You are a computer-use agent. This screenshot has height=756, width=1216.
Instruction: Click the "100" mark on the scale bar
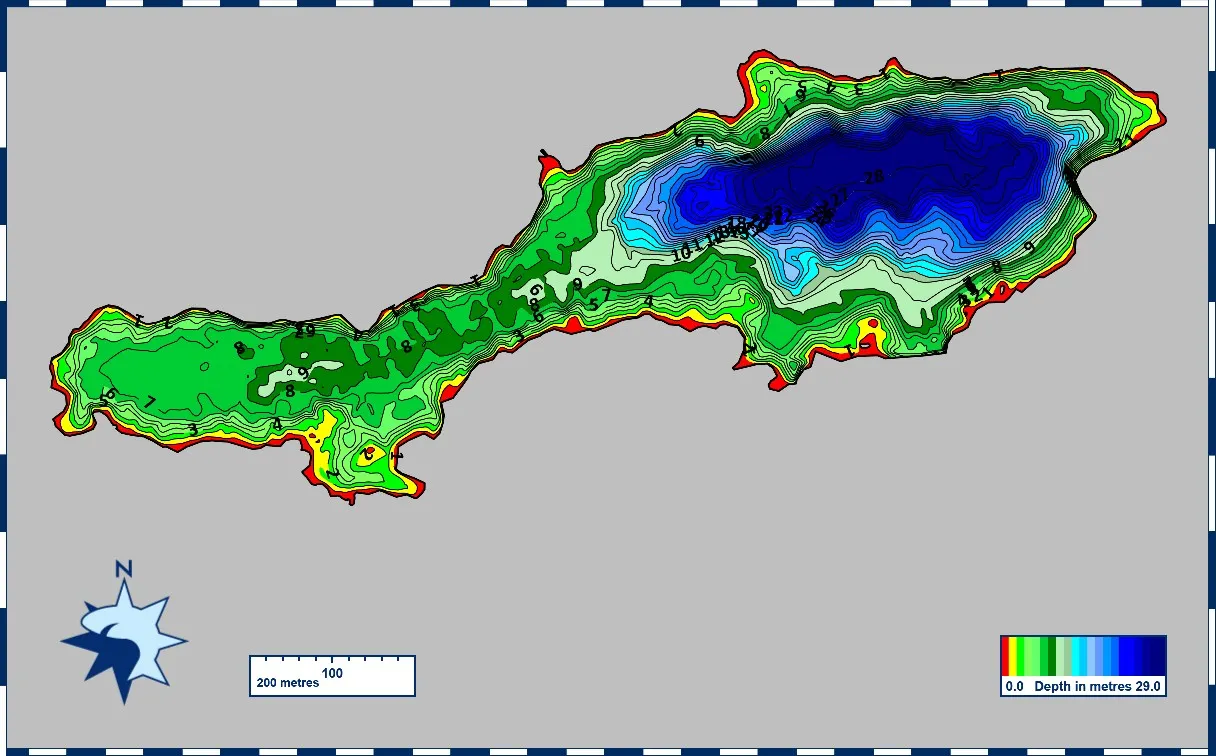tap(333, 674)
